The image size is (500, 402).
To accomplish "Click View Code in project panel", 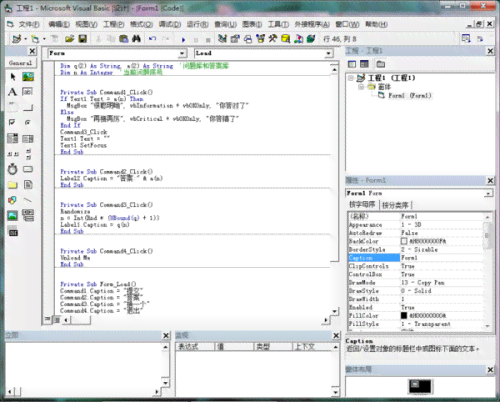I will pyautogui.click(x=352, y=64).
